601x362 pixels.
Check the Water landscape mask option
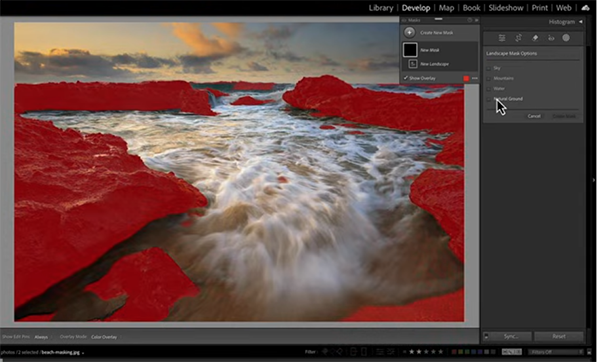488,89
